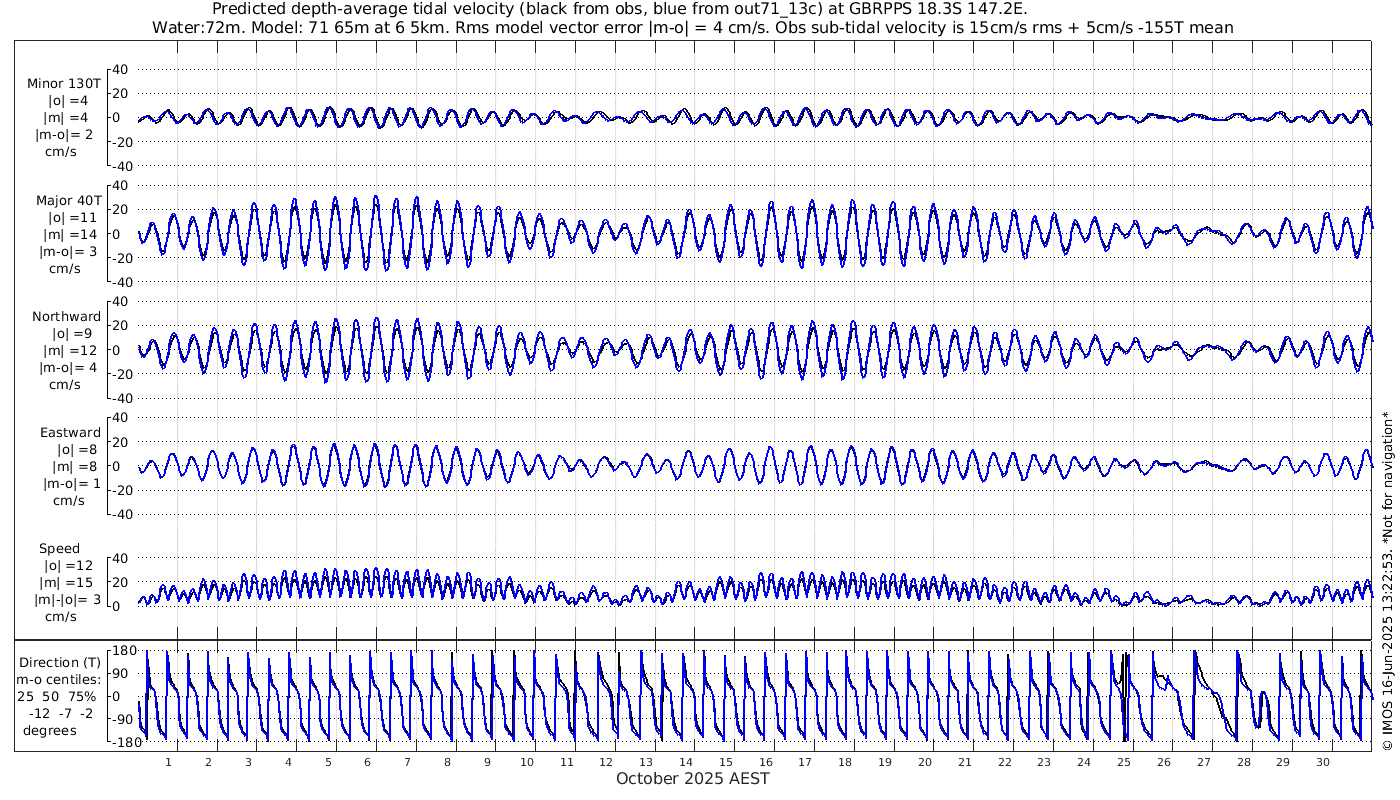Click day 25 tick on the date axis
This screenshot has height=800, width=1400.
click(x=1124, y=761)
